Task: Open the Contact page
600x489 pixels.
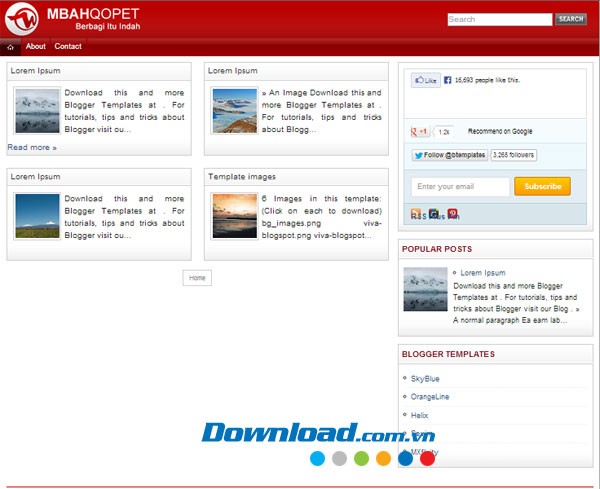Action: [68, 47]
